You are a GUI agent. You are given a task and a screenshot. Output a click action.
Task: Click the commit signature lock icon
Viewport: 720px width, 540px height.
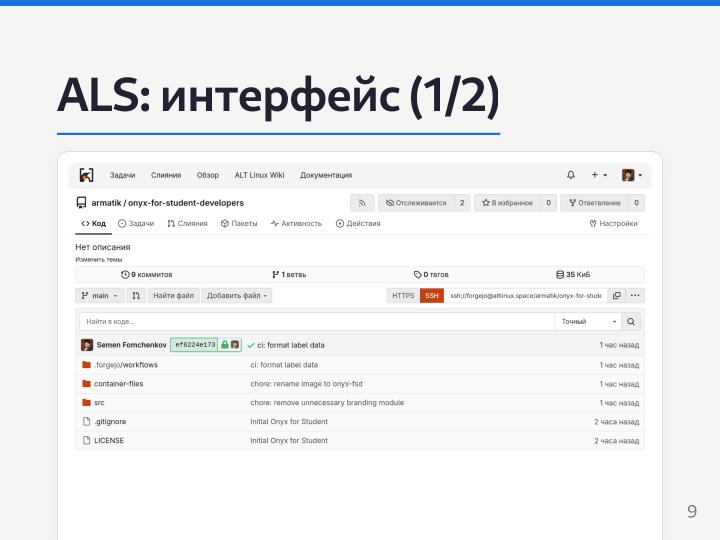tap(225, 345)
